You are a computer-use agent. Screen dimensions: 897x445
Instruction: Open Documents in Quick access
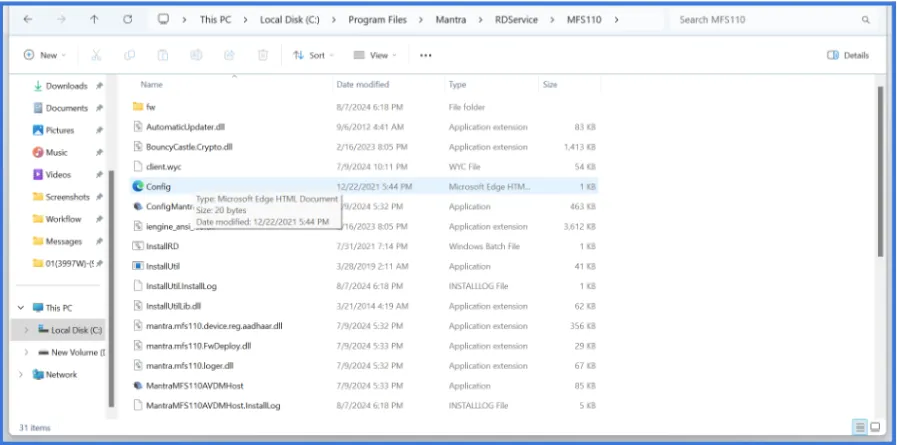[x=66, y=108]
